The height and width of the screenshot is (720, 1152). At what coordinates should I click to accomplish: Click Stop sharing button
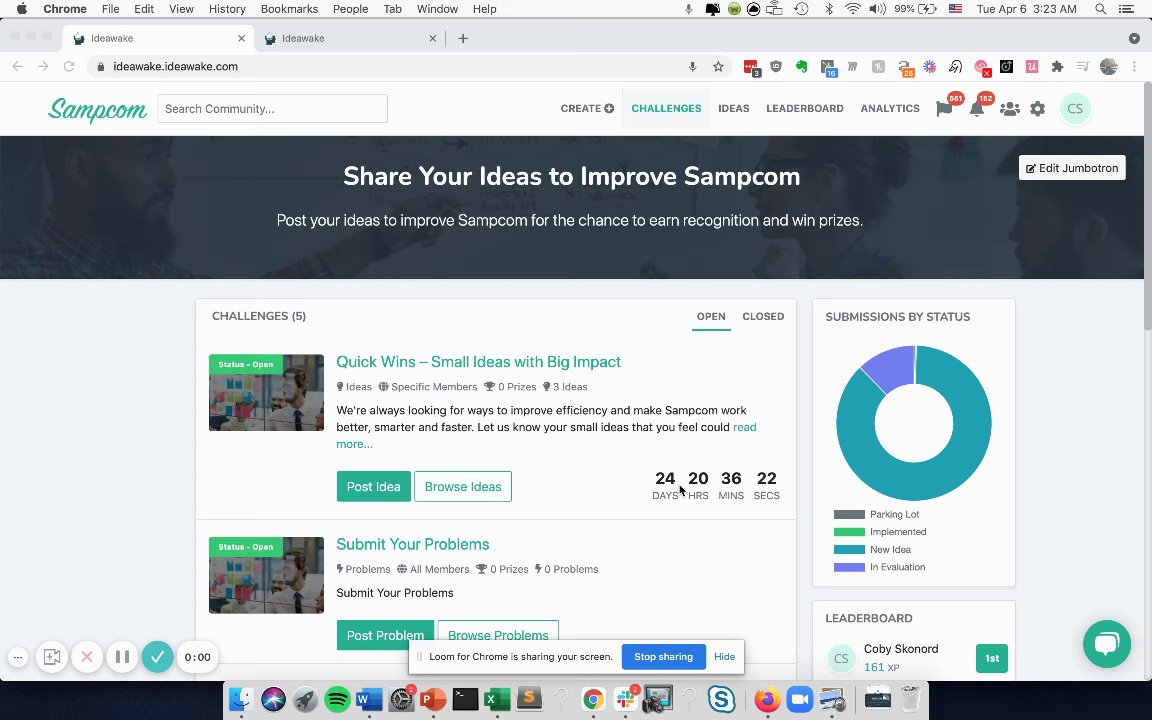coord(663,657)
